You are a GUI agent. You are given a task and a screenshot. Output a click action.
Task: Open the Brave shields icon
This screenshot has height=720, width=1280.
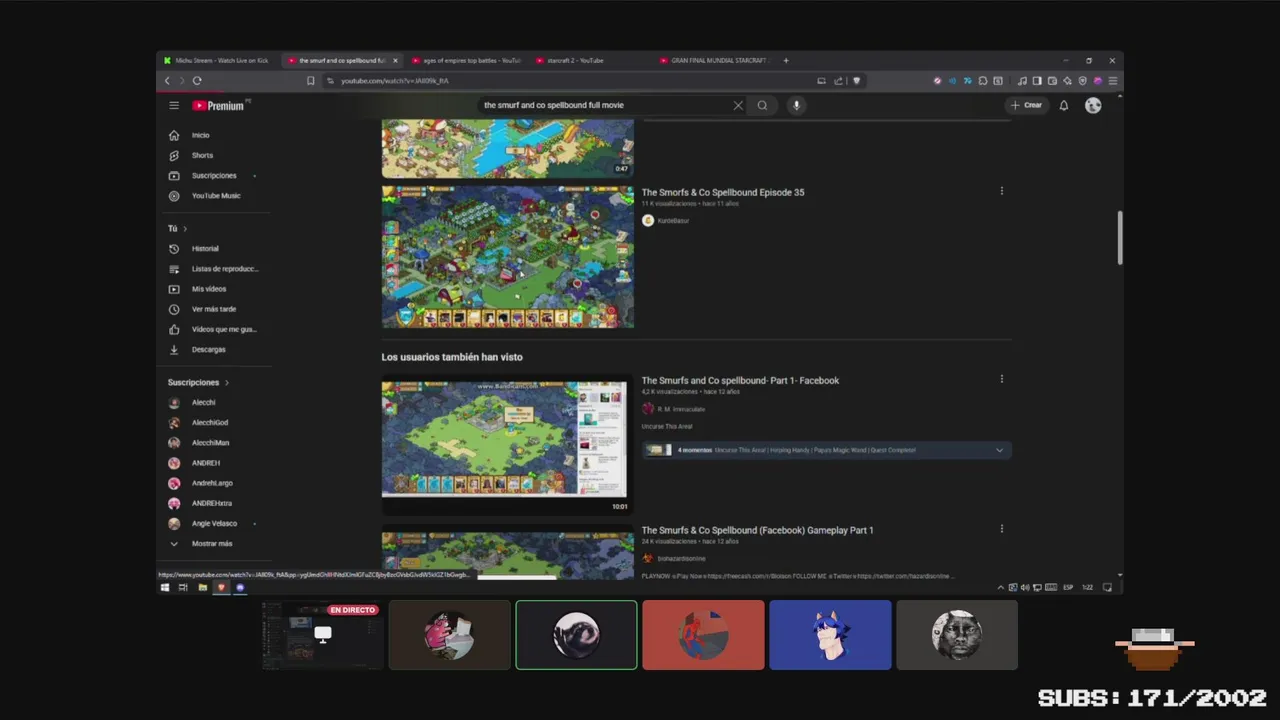(856, 81)
